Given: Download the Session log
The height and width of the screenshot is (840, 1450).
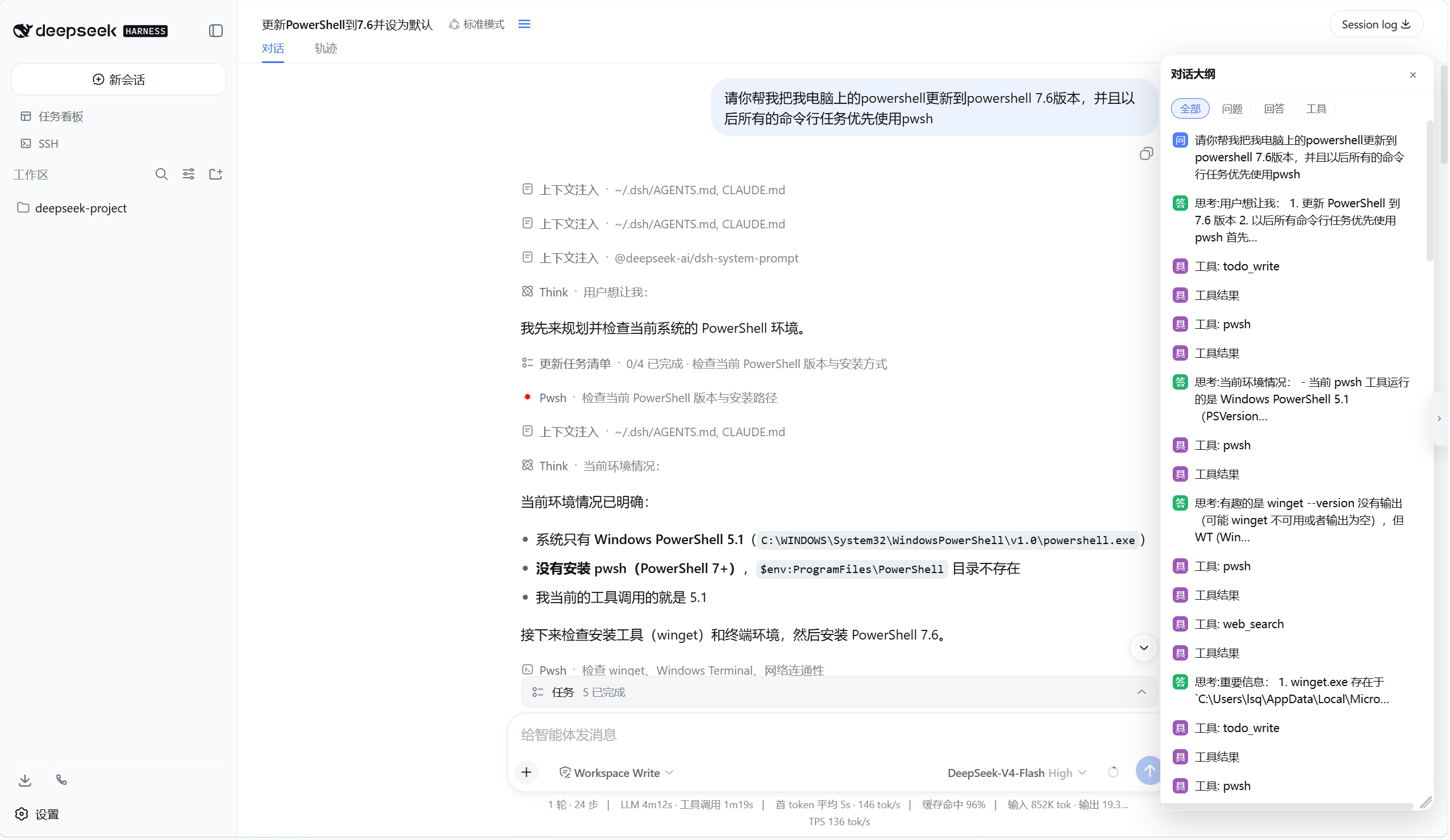Looking at the screenshot, I should pos(1376,24).
